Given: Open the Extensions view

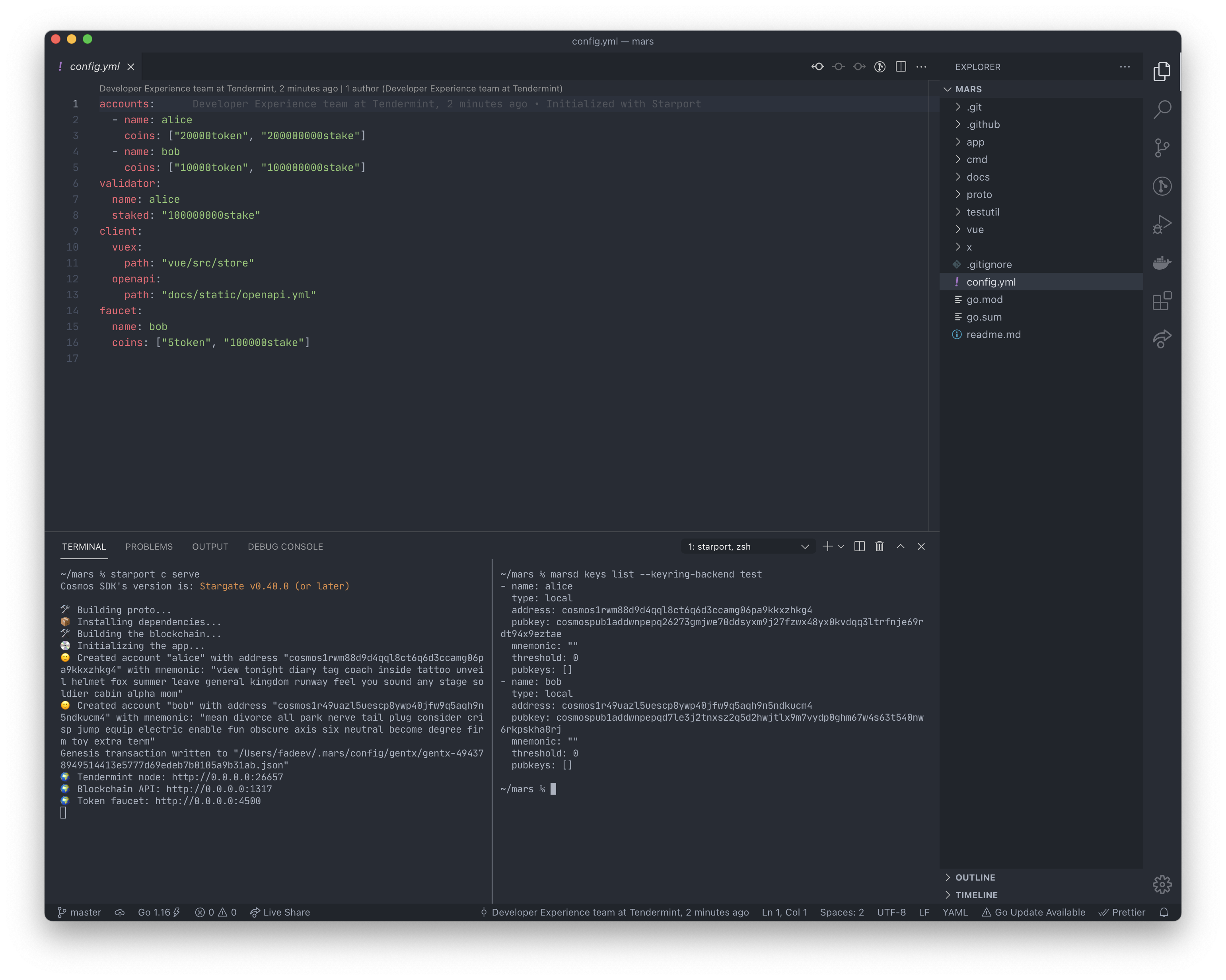Looking at the screenshot, I should tap(1162, 301).
